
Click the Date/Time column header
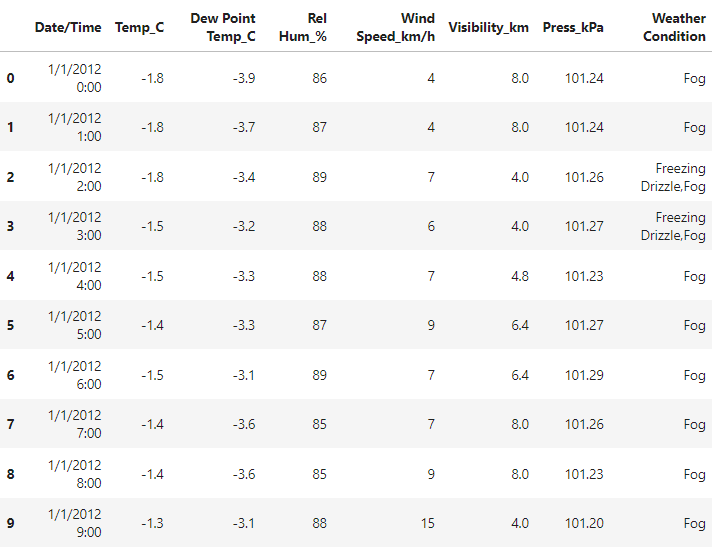68,27
